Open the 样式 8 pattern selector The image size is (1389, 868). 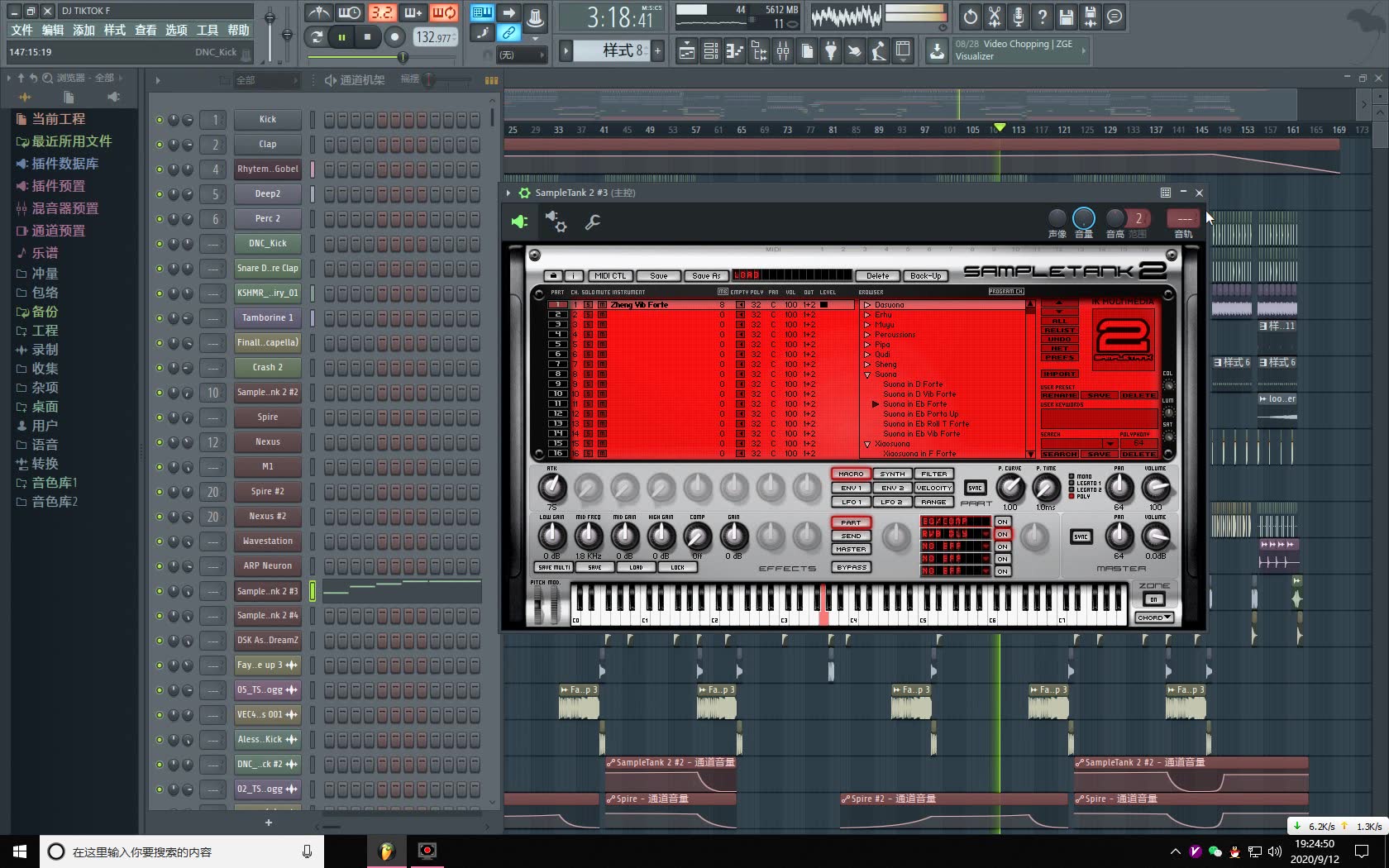pyautogui.click(x=613, y=50)
